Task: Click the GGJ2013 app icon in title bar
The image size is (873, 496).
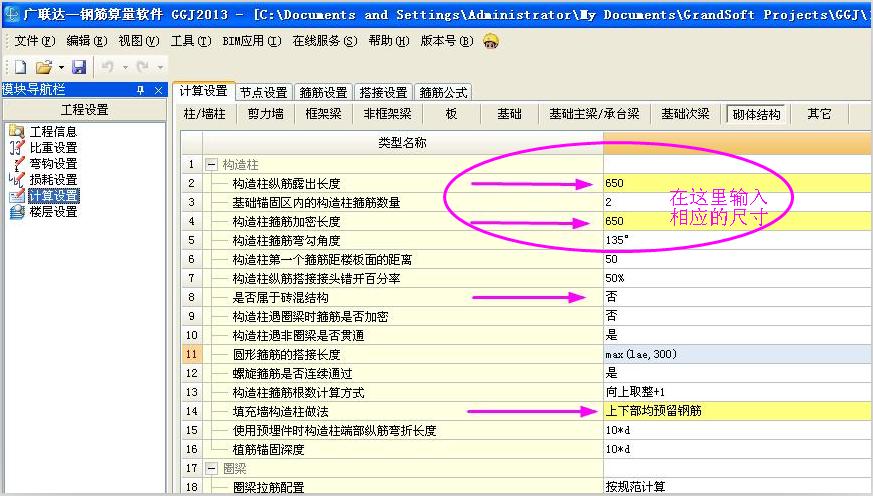Action: (11, 13)
